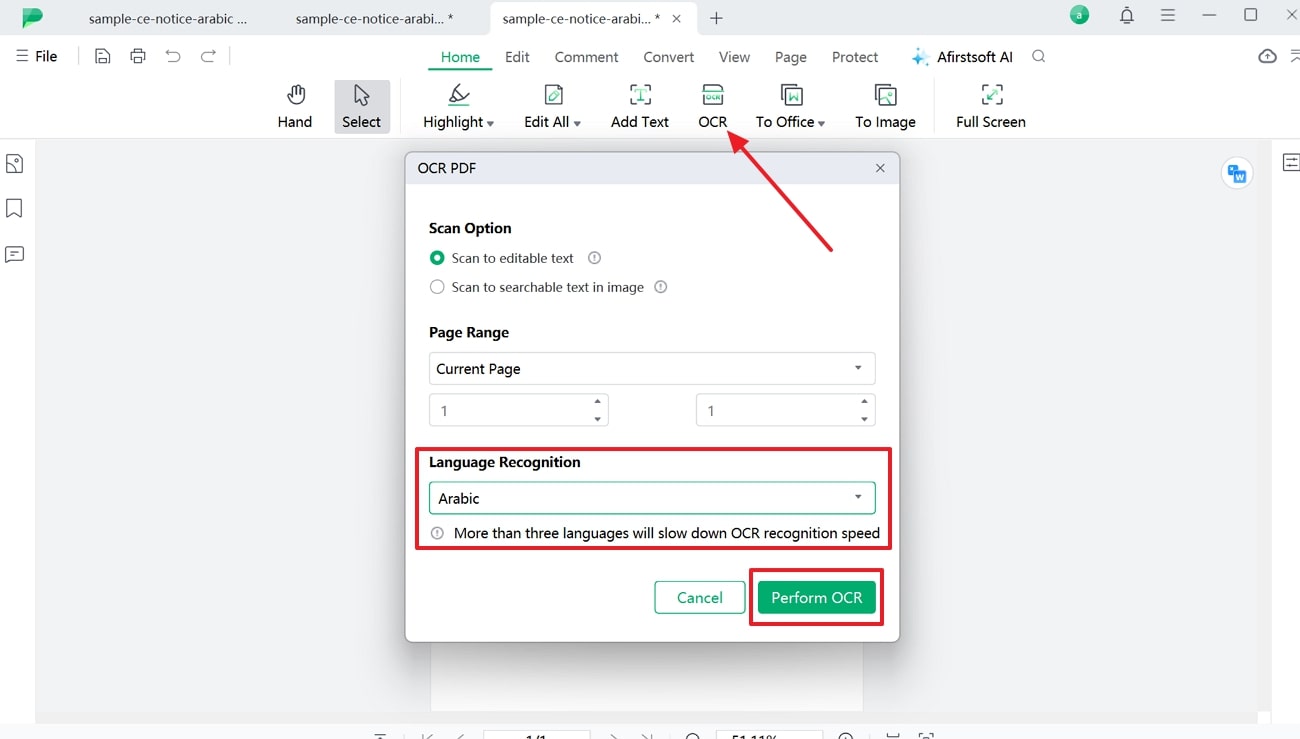Switch to first sample-ce-notice-arabic tab

click(x=167, y=18)
